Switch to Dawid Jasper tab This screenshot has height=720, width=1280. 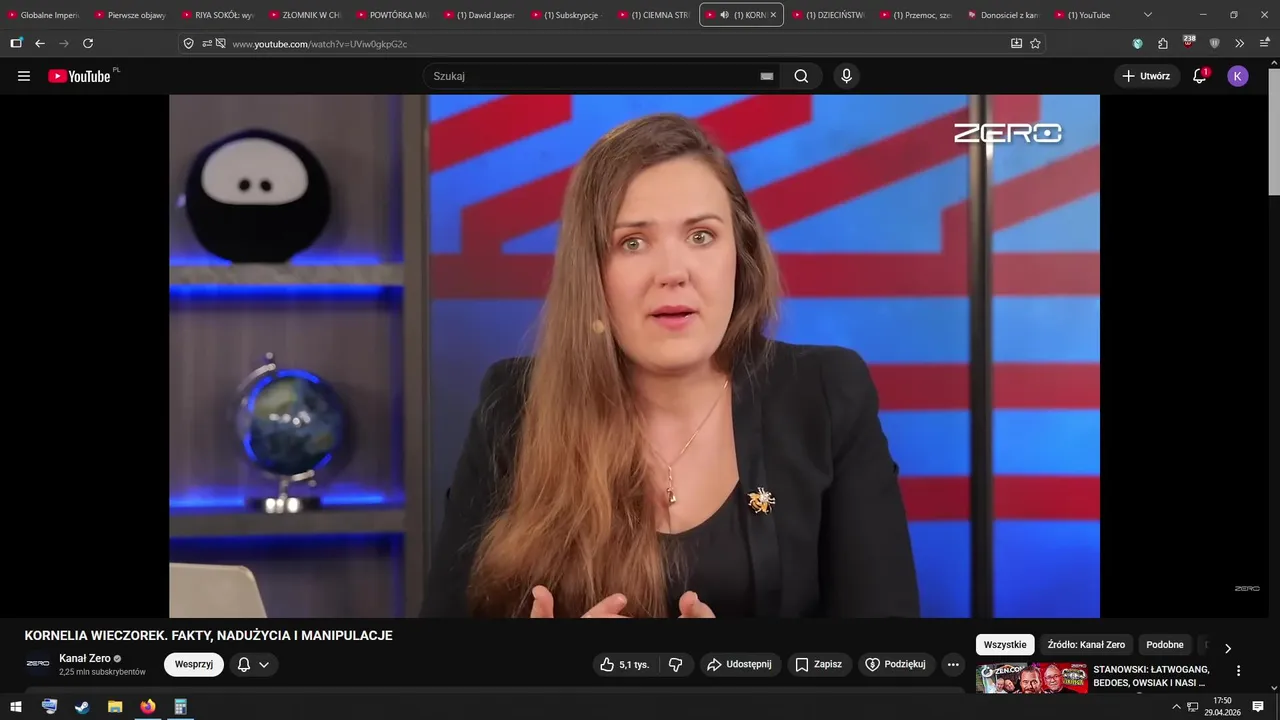tap(480, 15)
